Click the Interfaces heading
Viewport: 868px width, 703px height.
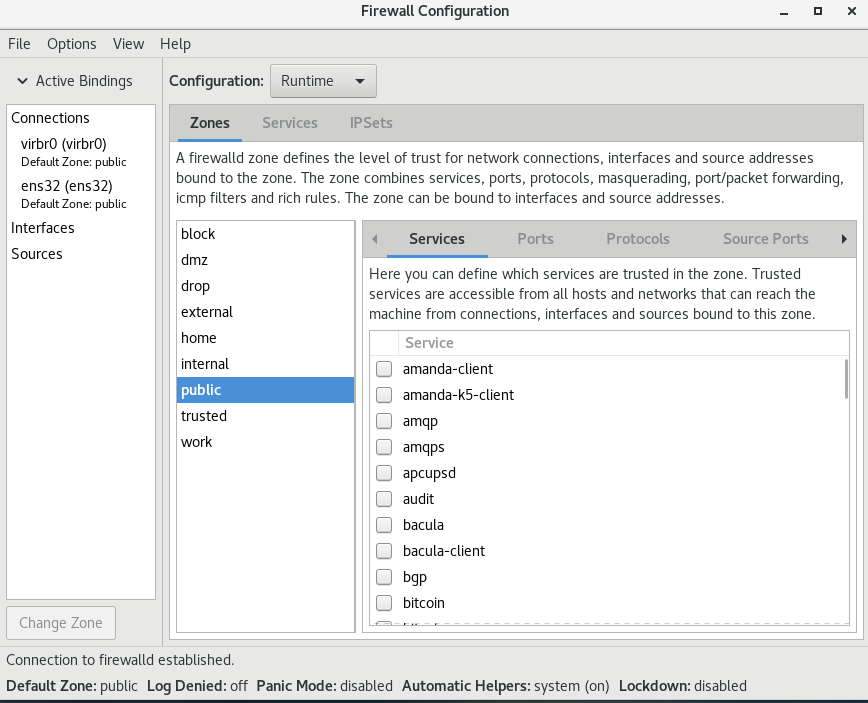(43, 228)
